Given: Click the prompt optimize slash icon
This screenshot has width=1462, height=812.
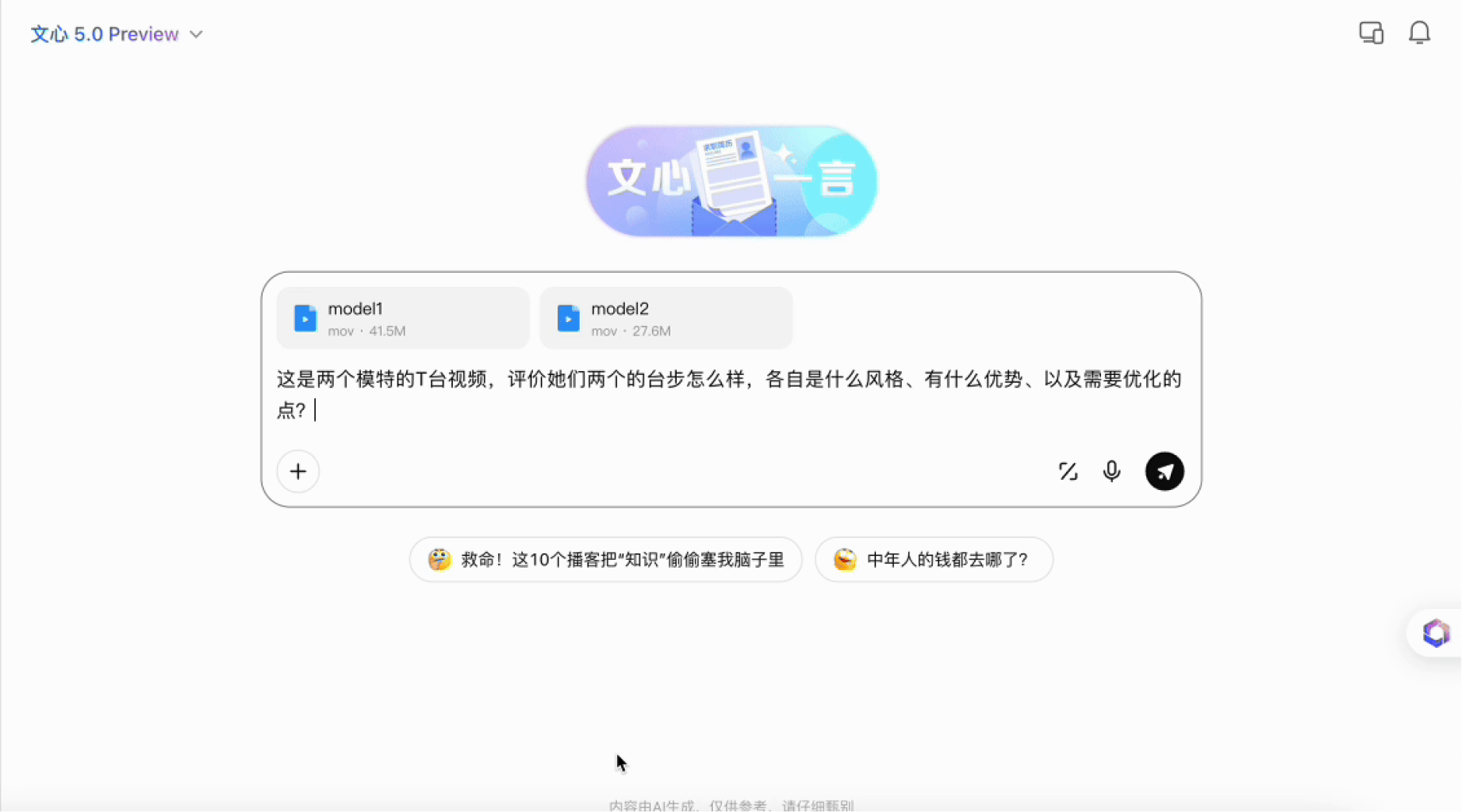Looking at the screenshot, I should pos(1068,472).
